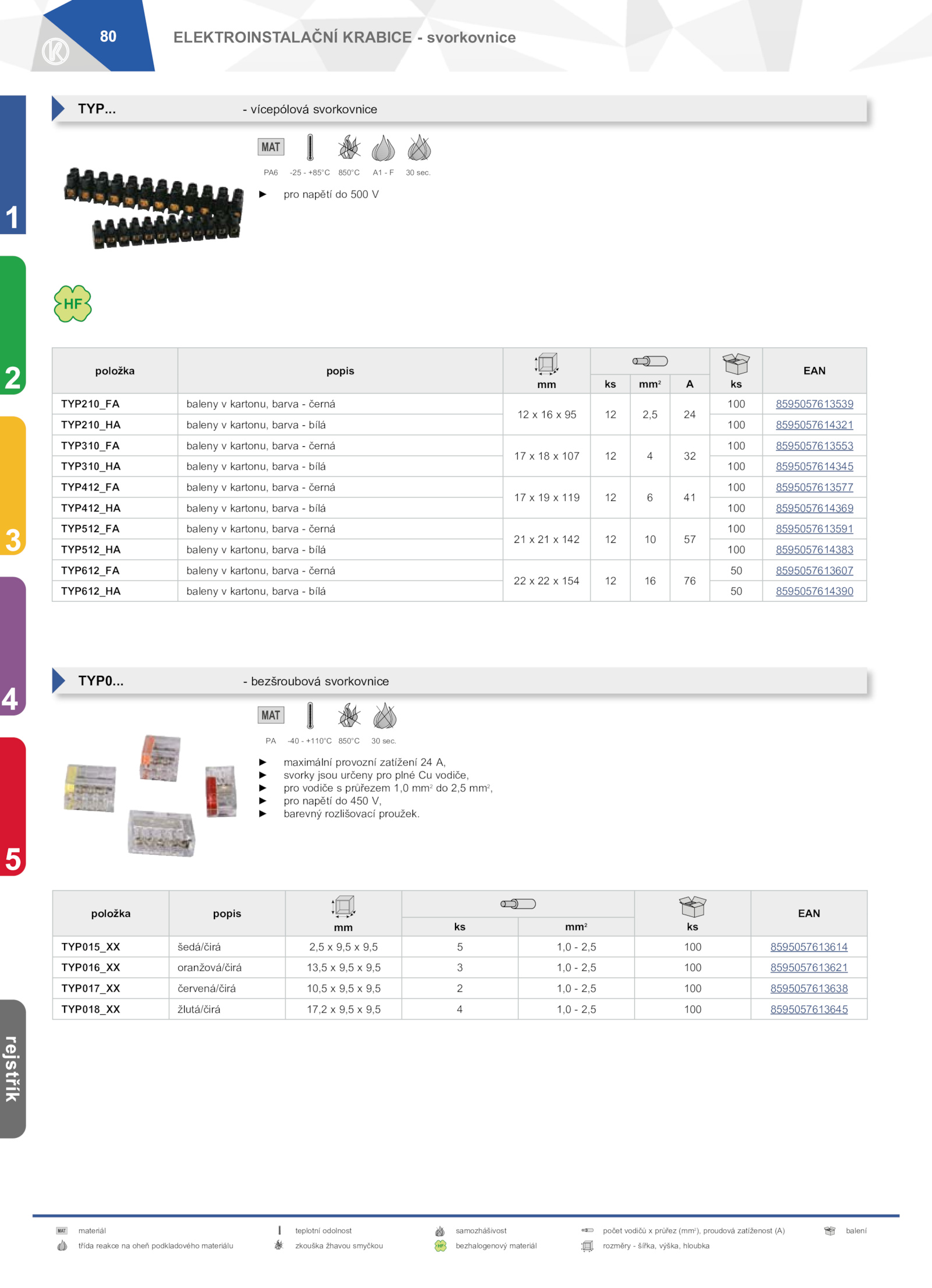Click the packaging box icon in first table header
The image size is (932, 1288).
(x=736, y=364)
